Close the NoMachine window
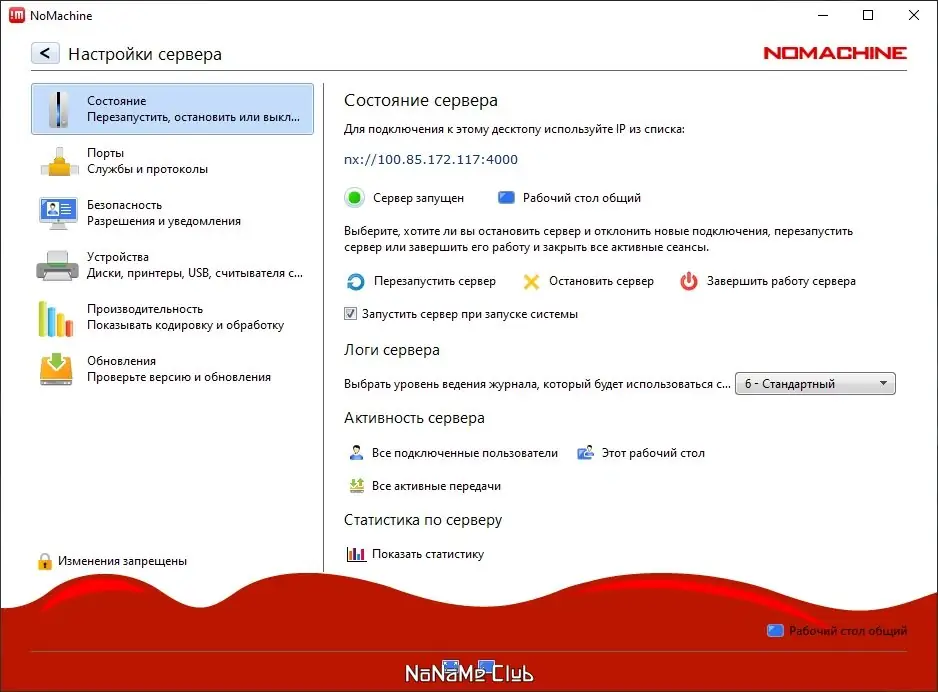This screenshot has width=938, height=692. click(913, 16)
